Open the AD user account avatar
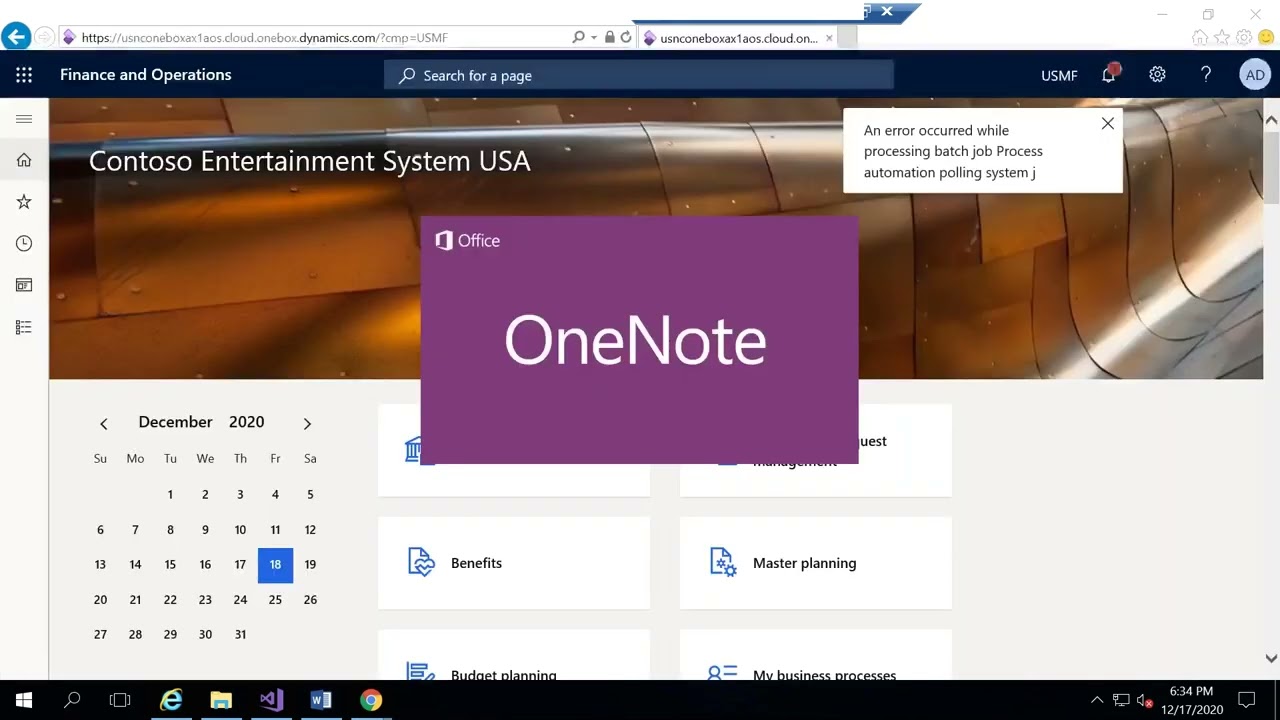This screenshot has height=720, width=1280. point(1255,75)
